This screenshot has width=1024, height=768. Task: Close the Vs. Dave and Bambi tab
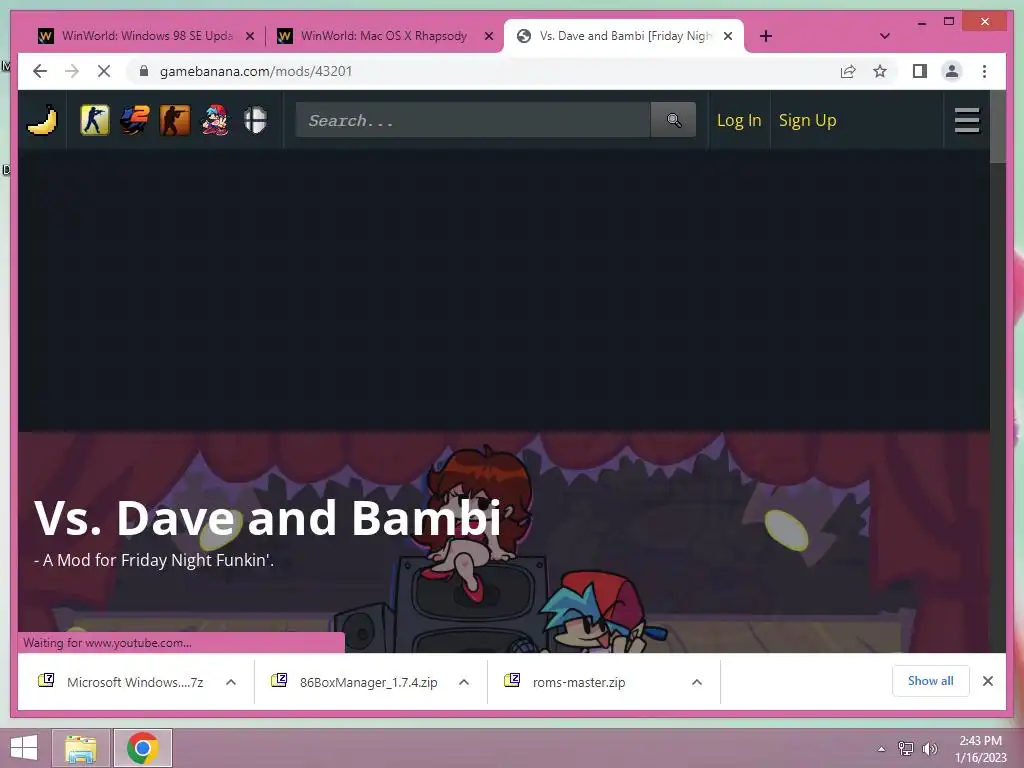tap(728, 36)
